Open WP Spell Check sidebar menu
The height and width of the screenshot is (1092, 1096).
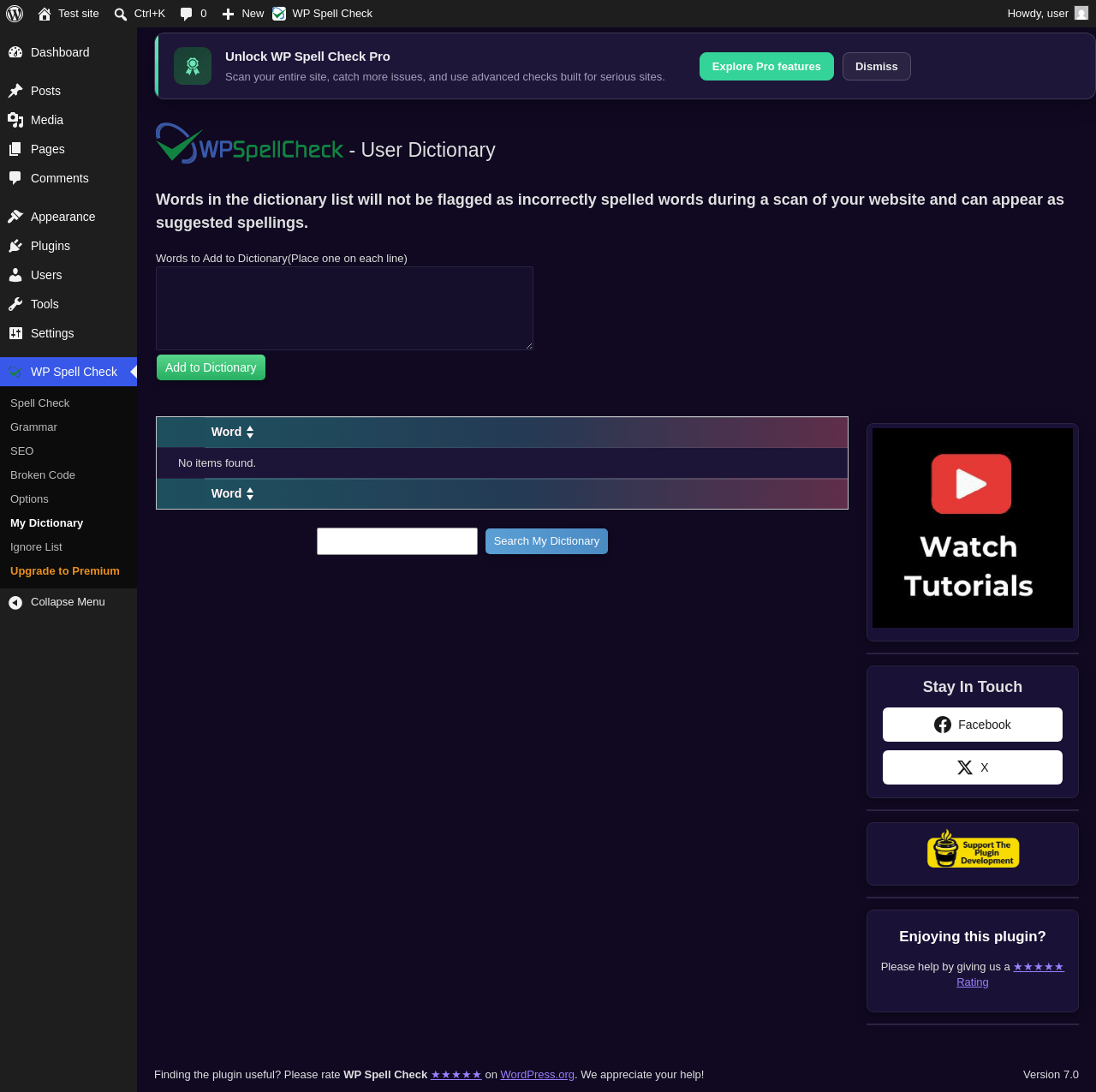pyautogui.click(x=68, y=372)
